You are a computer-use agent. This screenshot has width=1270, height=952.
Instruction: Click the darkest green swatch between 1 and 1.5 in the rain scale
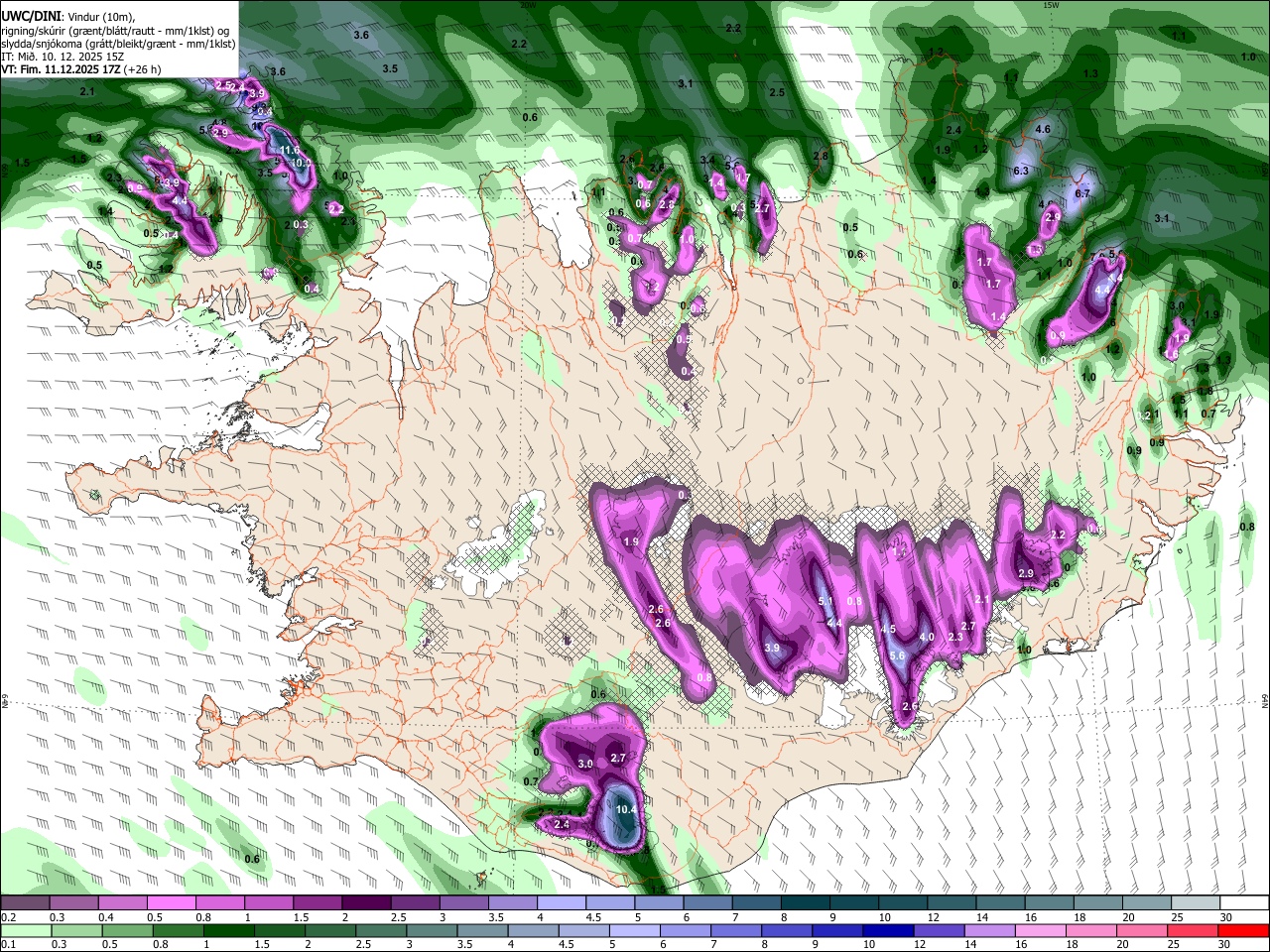228,930
